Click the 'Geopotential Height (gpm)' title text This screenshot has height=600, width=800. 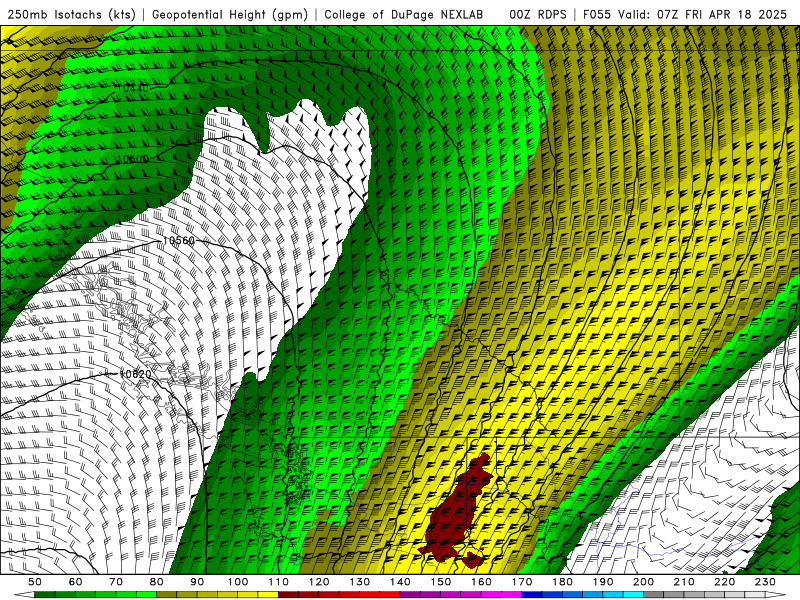[230, 14]
